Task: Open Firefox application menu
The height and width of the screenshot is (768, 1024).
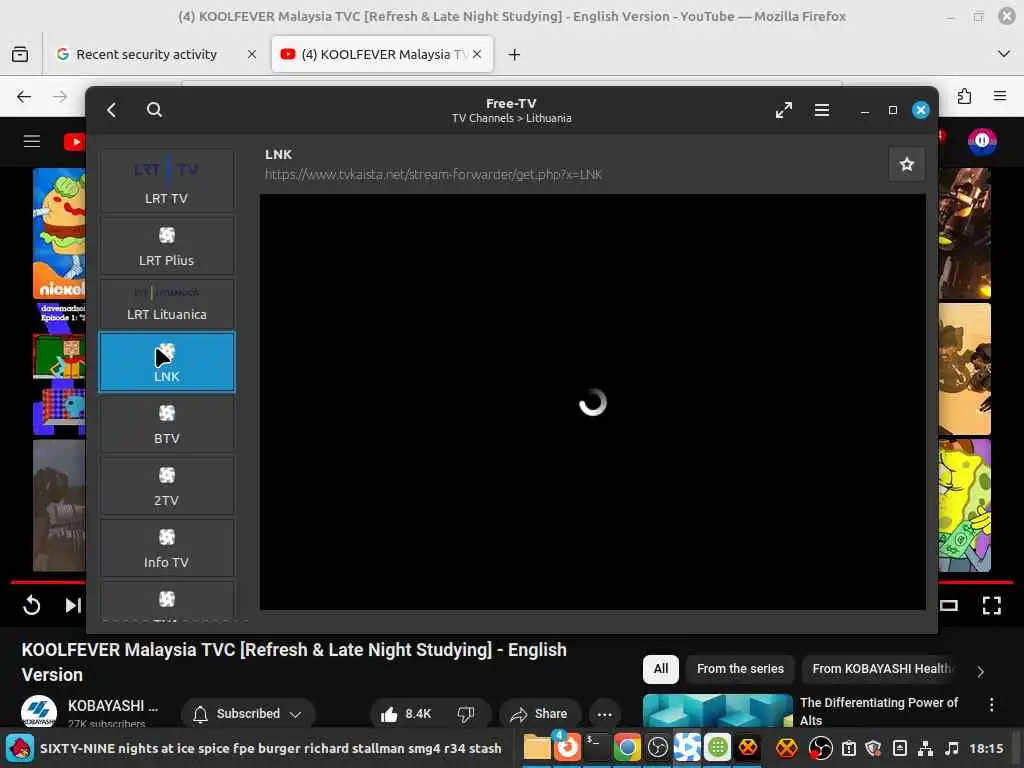Action: tap(1000, 97)
